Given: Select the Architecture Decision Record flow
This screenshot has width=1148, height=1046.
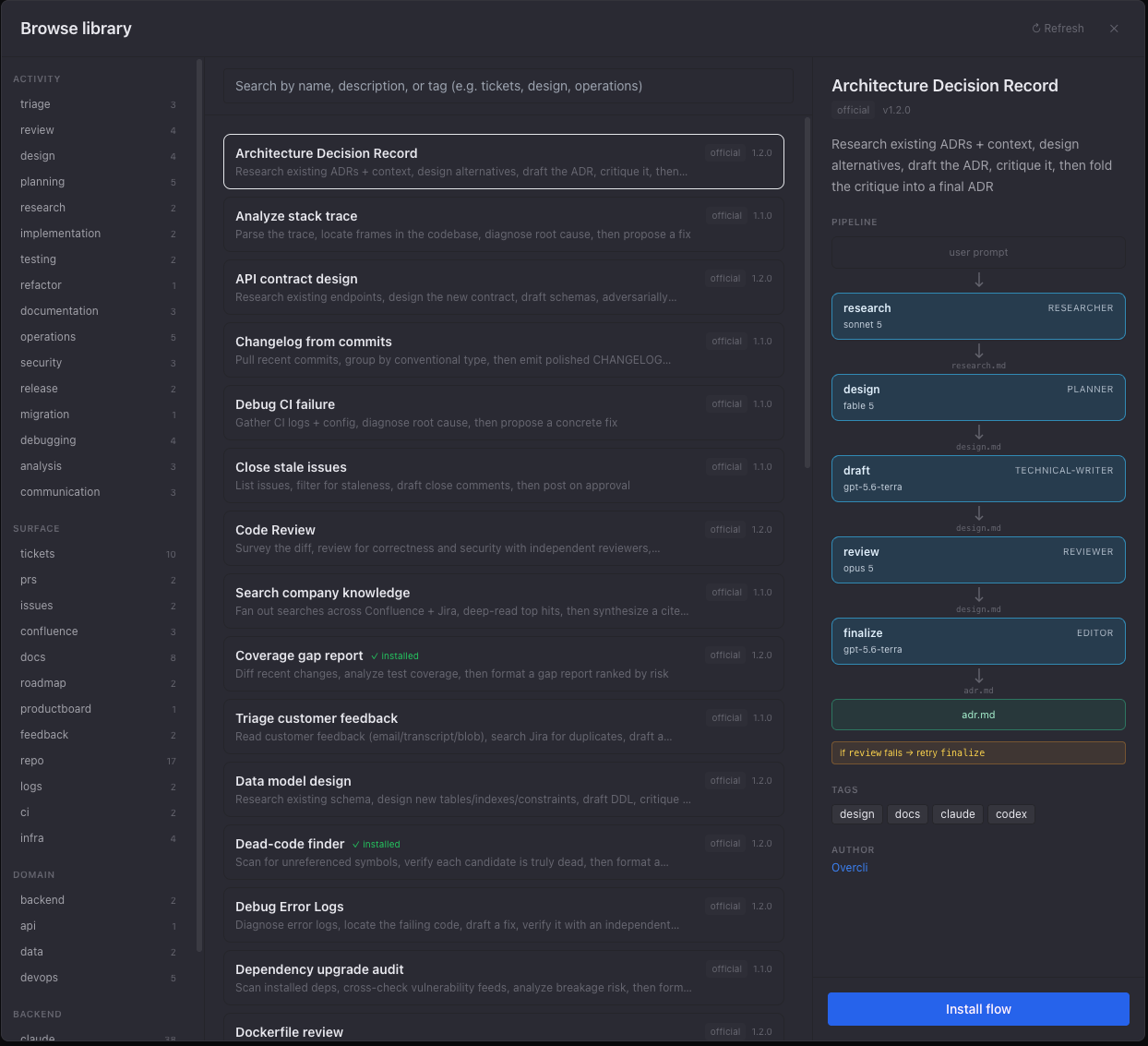Looking at the screenshot, I should click(x=504, y=162).
